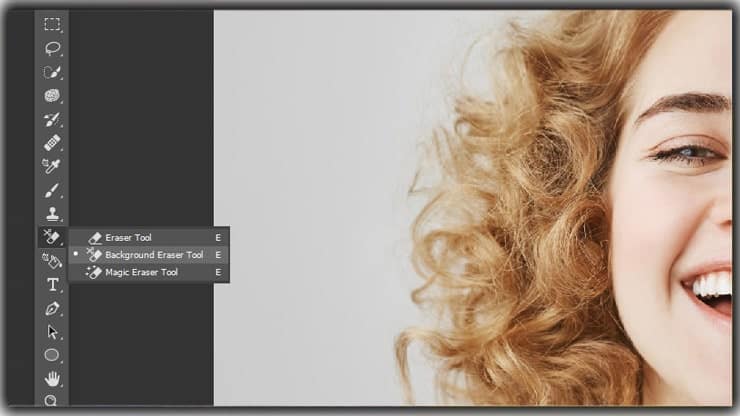Select the Type tool
Image resolution: width=740 pixels, height=416 pixels.
pyautogui.click(x=52, y=285)
